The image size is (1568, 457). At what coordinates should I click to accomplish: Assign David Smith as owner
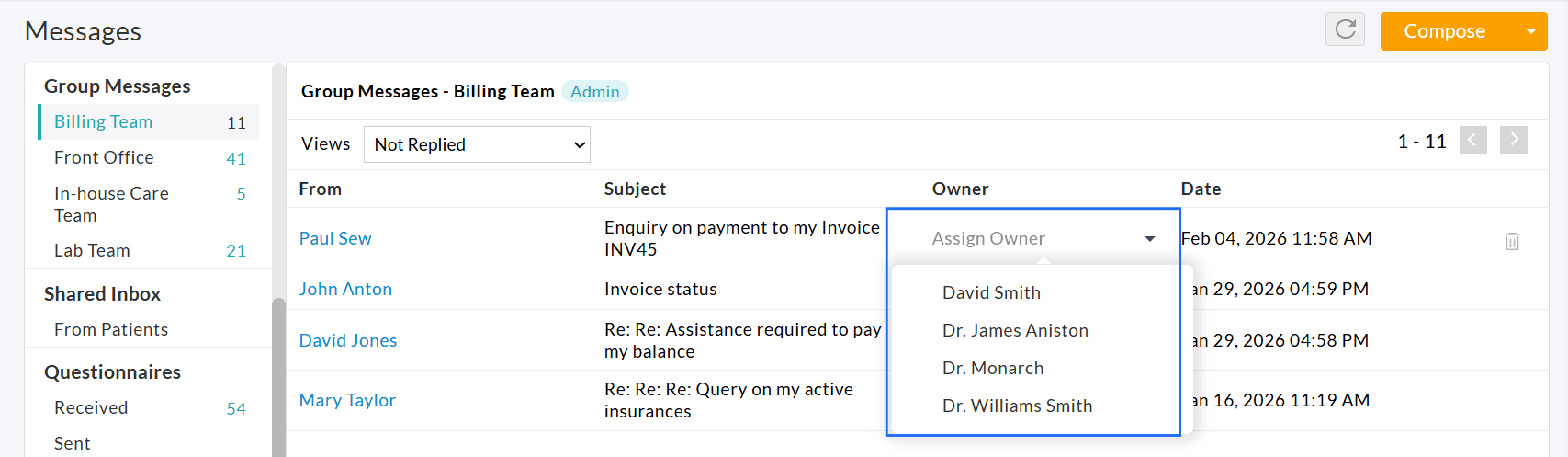click(991, 292)
